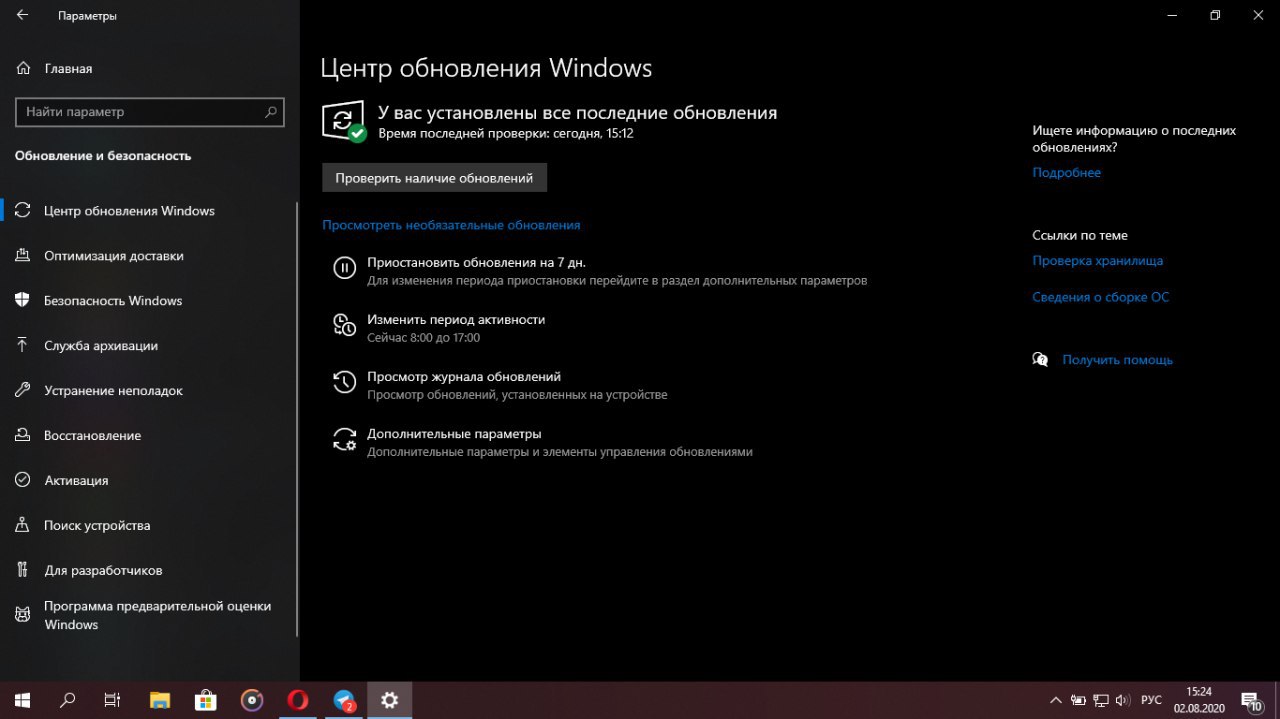Click the developer tools icon for Для разработчиков
This screenshot has width=1280, height=719.
23,570
